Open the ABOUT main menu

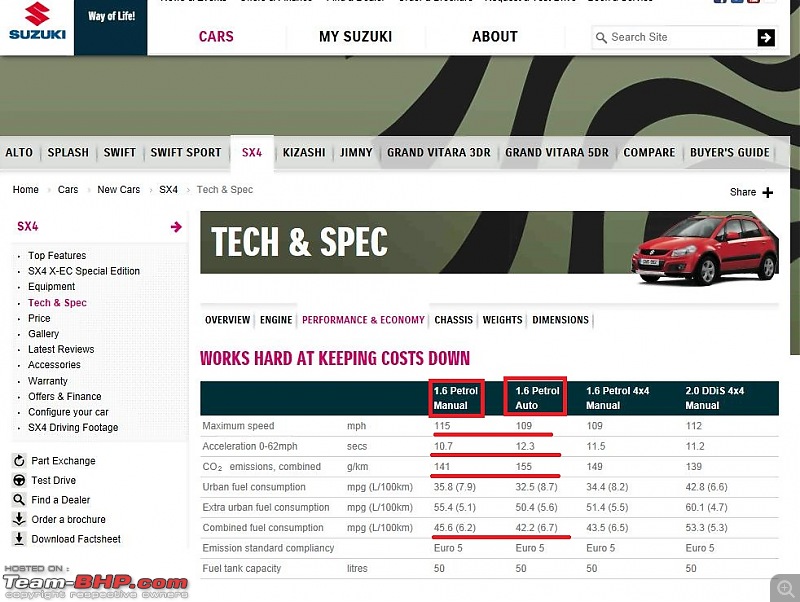coord(494,37)
